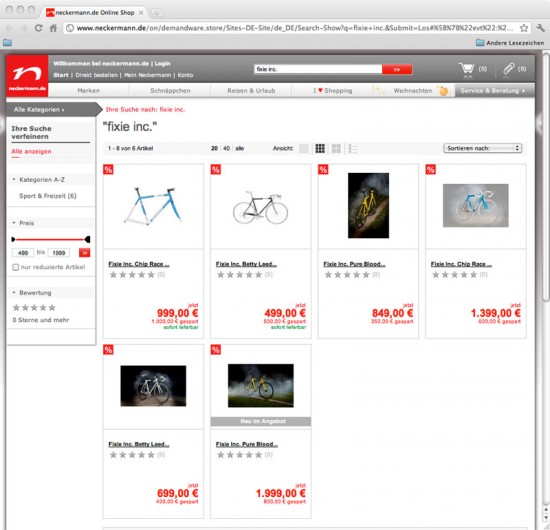Click Alle anzeigen link
The width and height of the screenshot is (550, 530).
(x=31, y=152)
